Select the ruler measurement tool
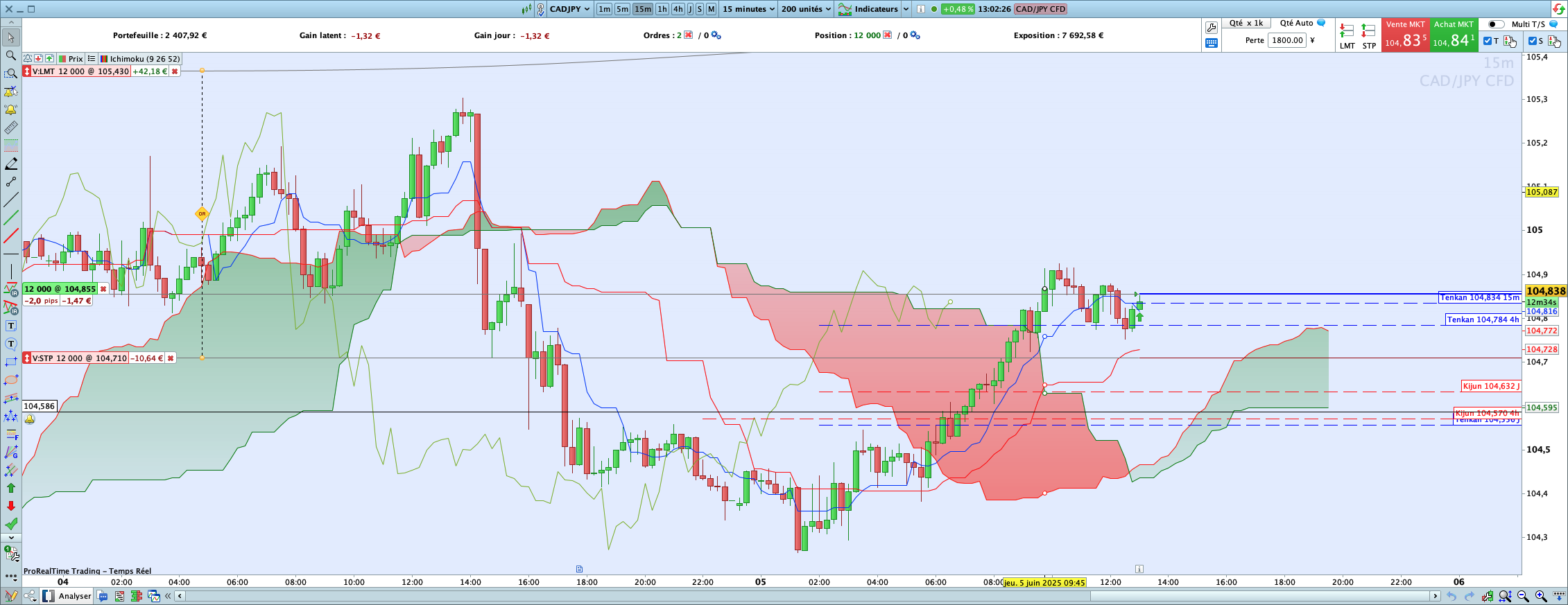This screenshot has height=605, width=1568. [10, 128]
